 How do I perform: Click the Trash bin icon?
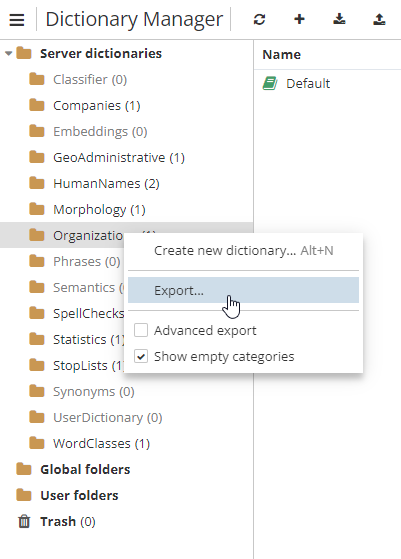coord(24,521)
